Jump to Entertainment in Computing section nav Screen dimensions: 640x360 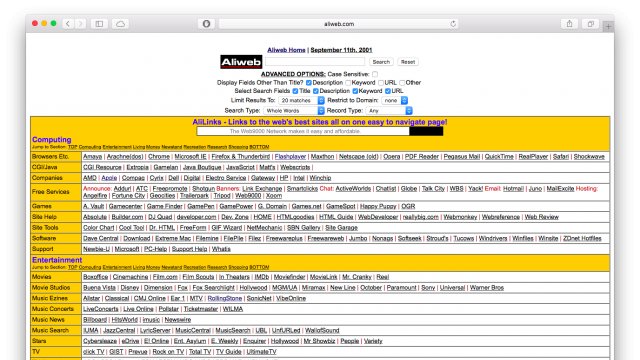pos(117,147)
